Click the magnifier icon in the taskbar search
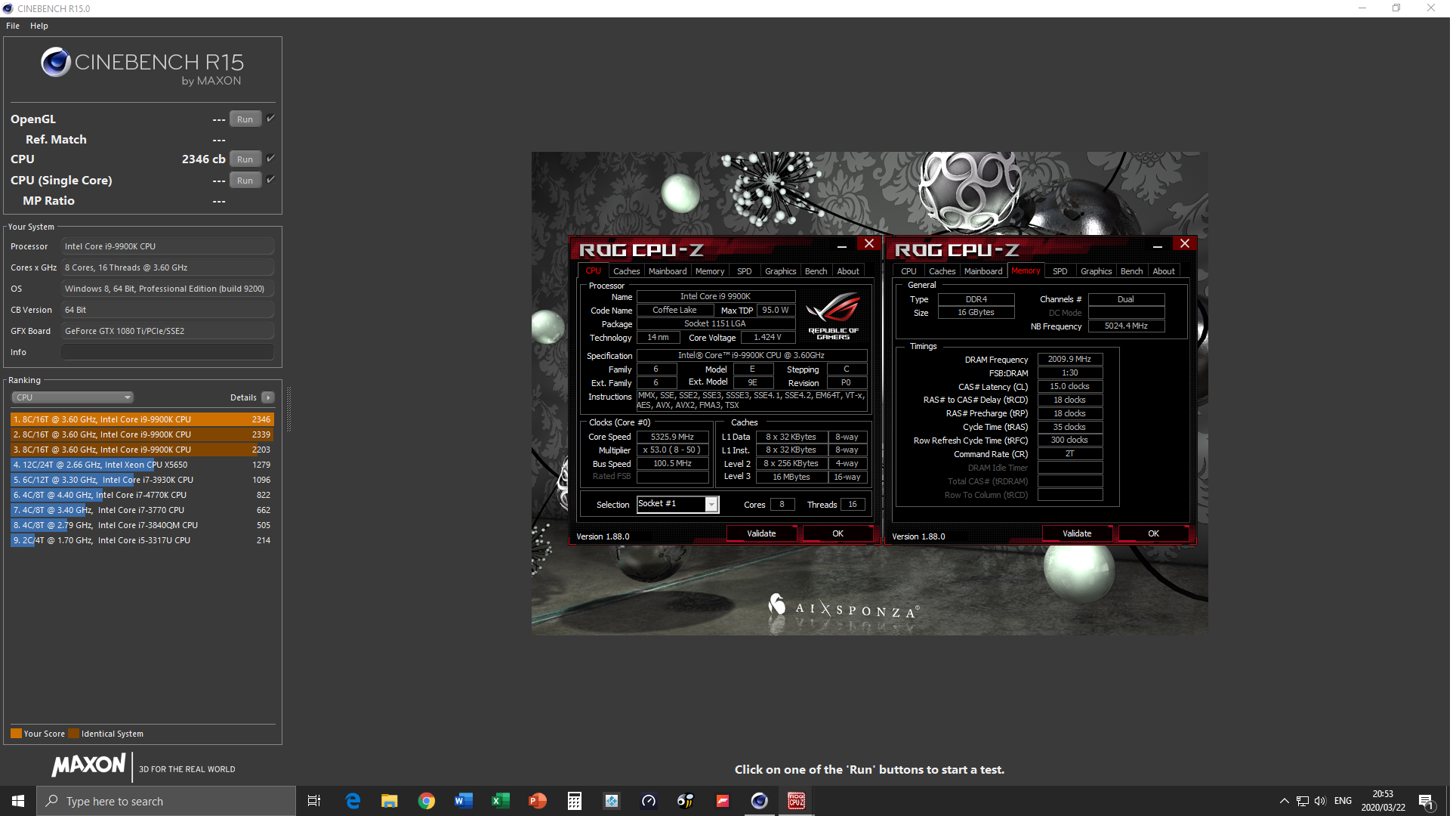 click(x=51, y=801)
